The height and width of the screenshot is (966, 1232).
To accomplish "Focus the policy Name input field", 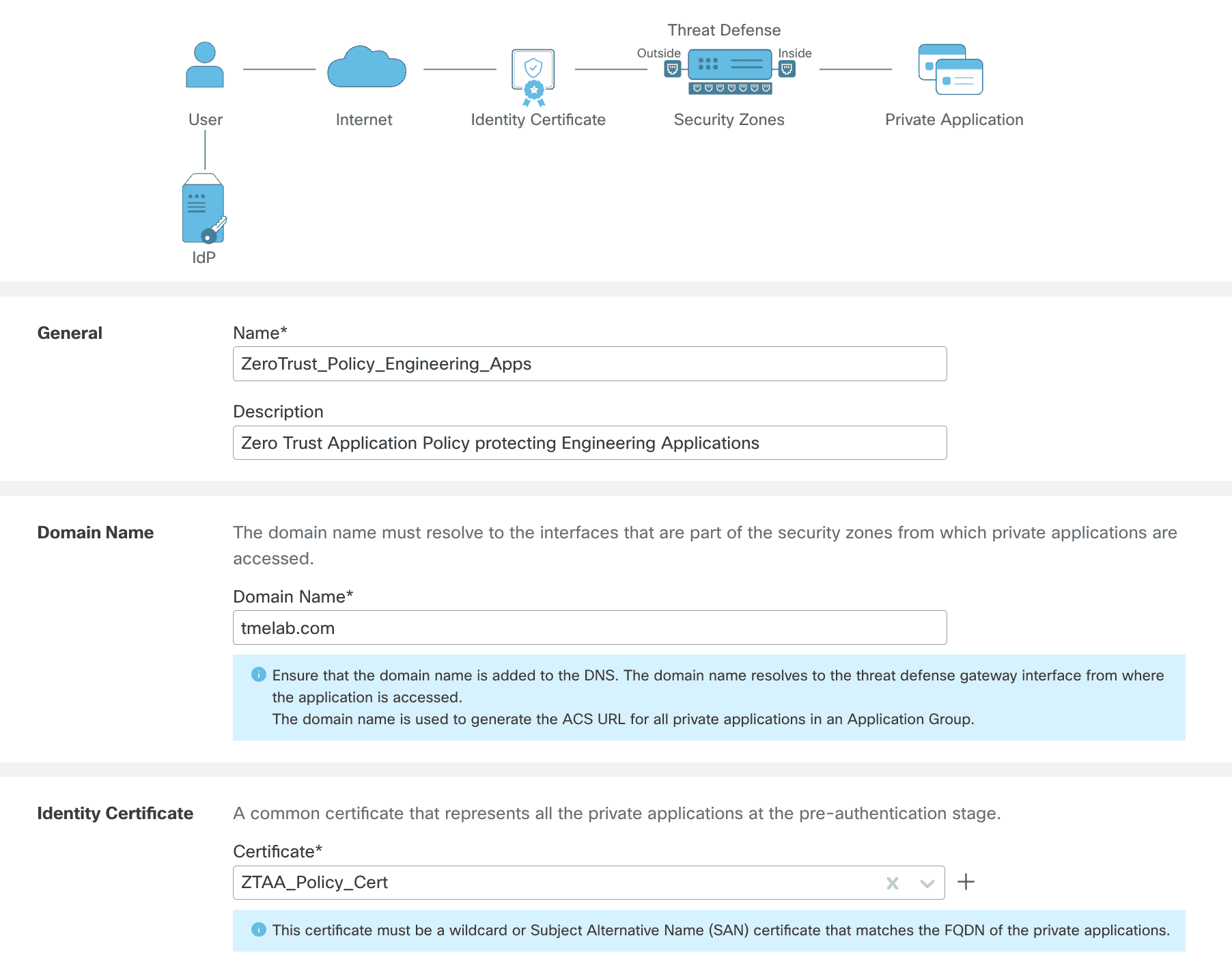I will (589, 364).
